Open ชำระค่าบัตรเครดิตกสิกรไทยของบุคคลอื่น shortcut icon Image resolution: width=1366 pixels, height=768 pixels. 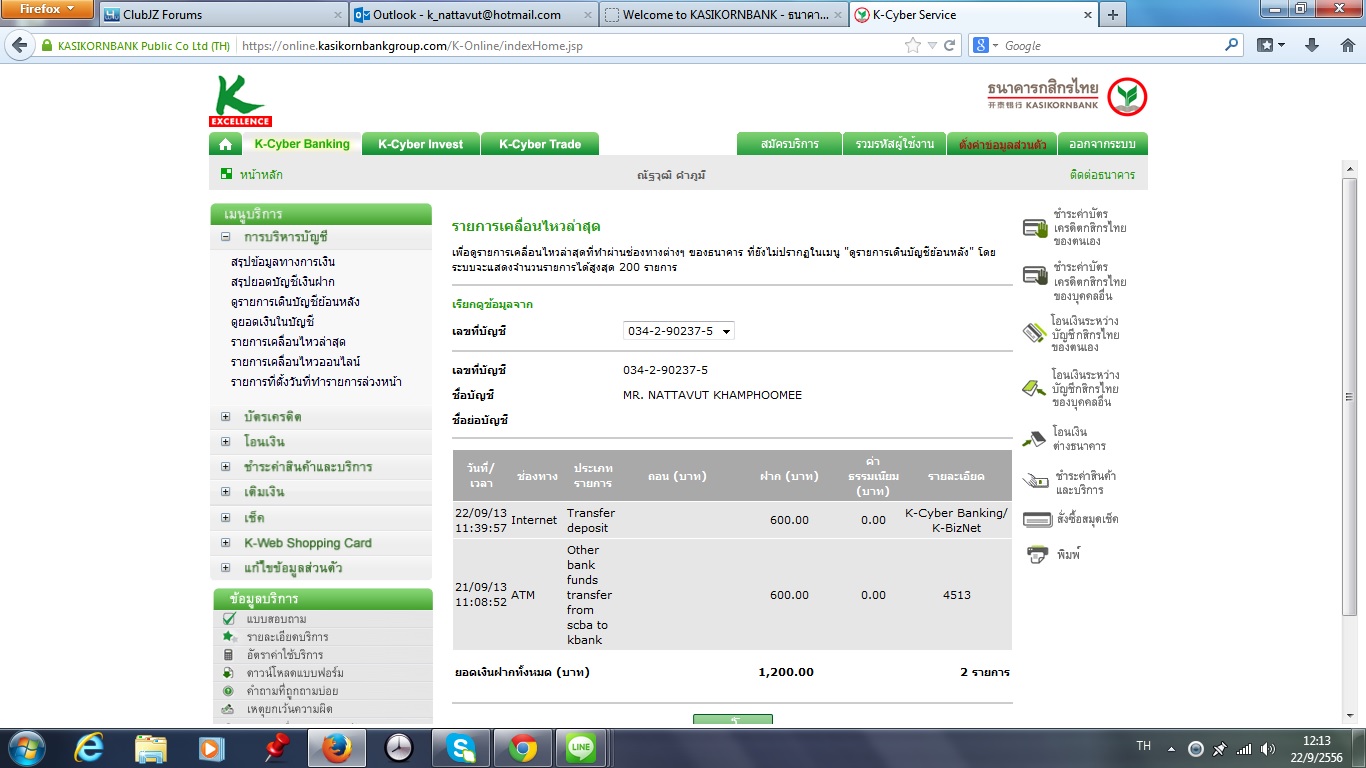pos(1035,275)
